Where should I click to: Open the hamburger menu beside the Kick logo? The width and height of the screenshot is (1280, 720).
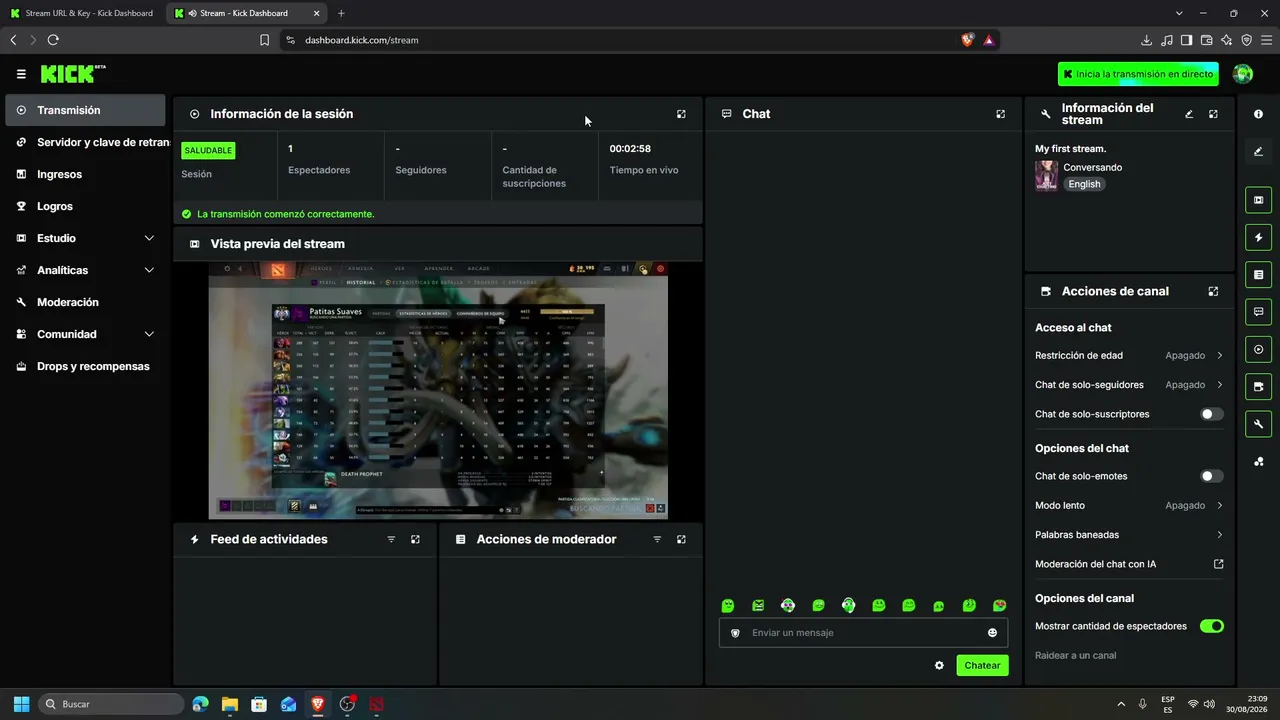pos(21,74)
